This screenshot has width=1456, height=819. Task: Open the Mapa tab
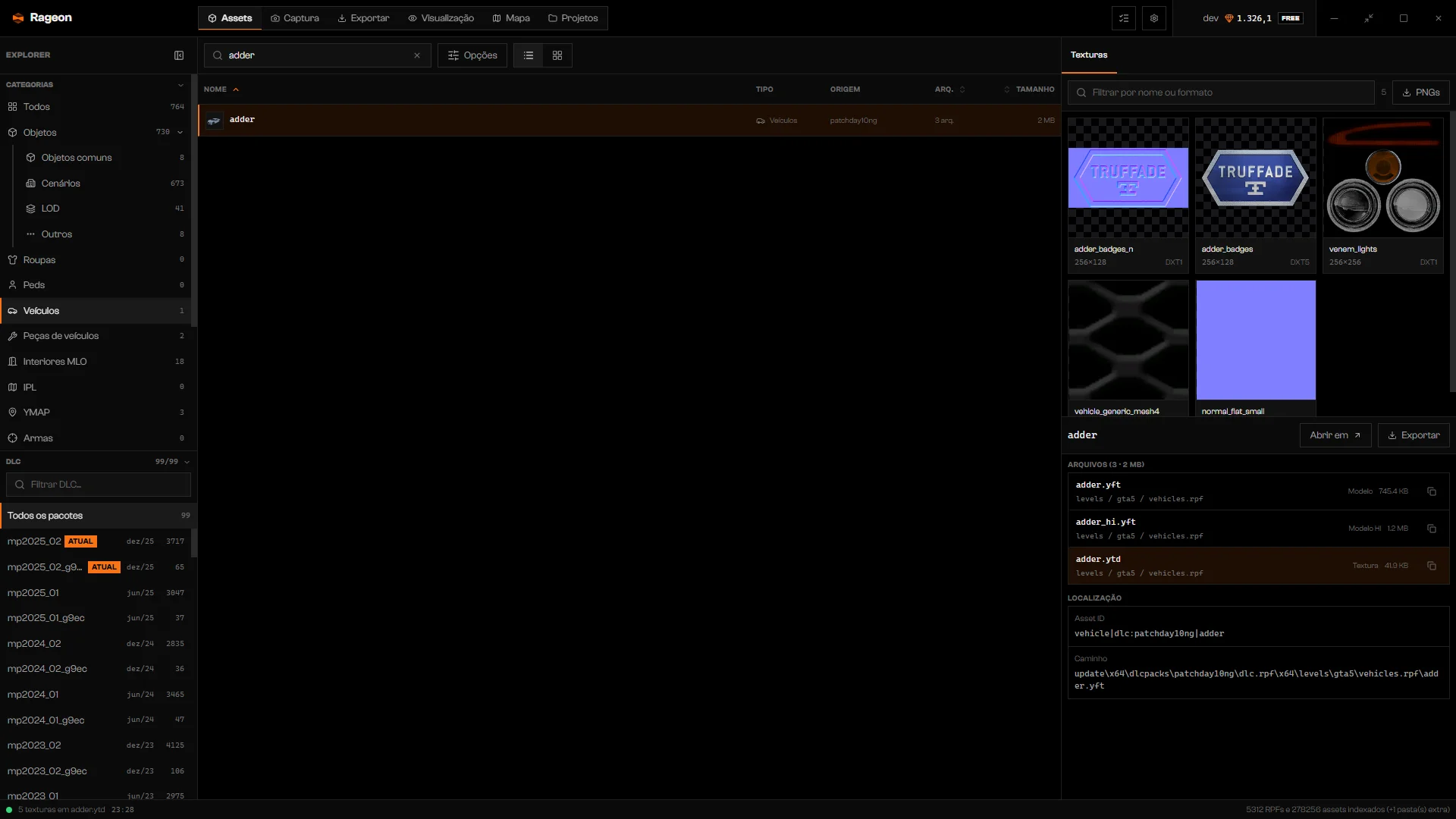click(x=511, y=18)
